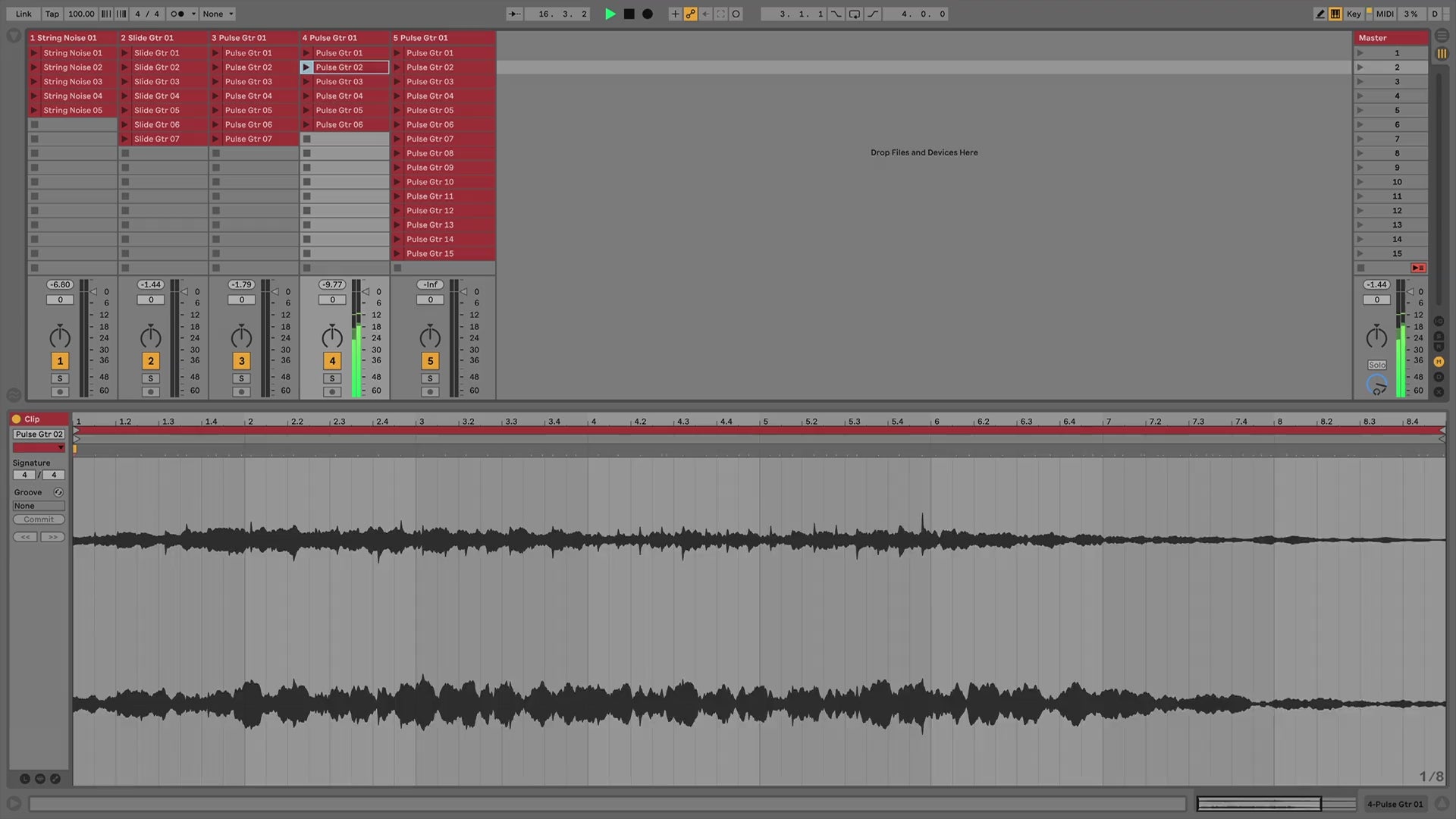The width and height of the screenshot is (1456, 819).
Task: Select the Master track header
Action: 1391,37
